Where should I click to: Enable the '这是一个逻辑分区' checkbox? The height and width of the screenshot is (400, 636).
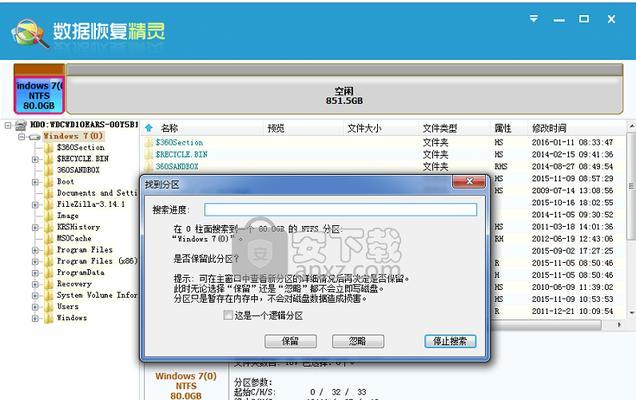[x=228, y=315]
